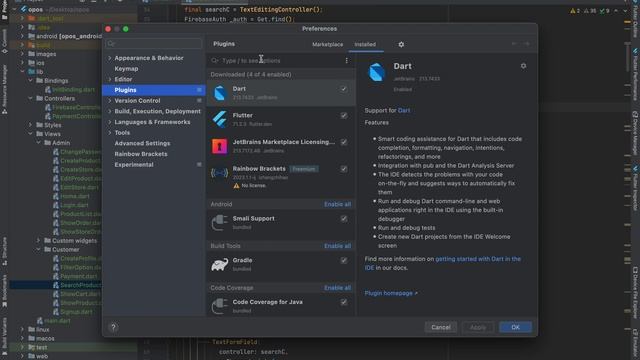Open the Plugin homepage link
The image size is (640, 360).
tap(391, 293)
